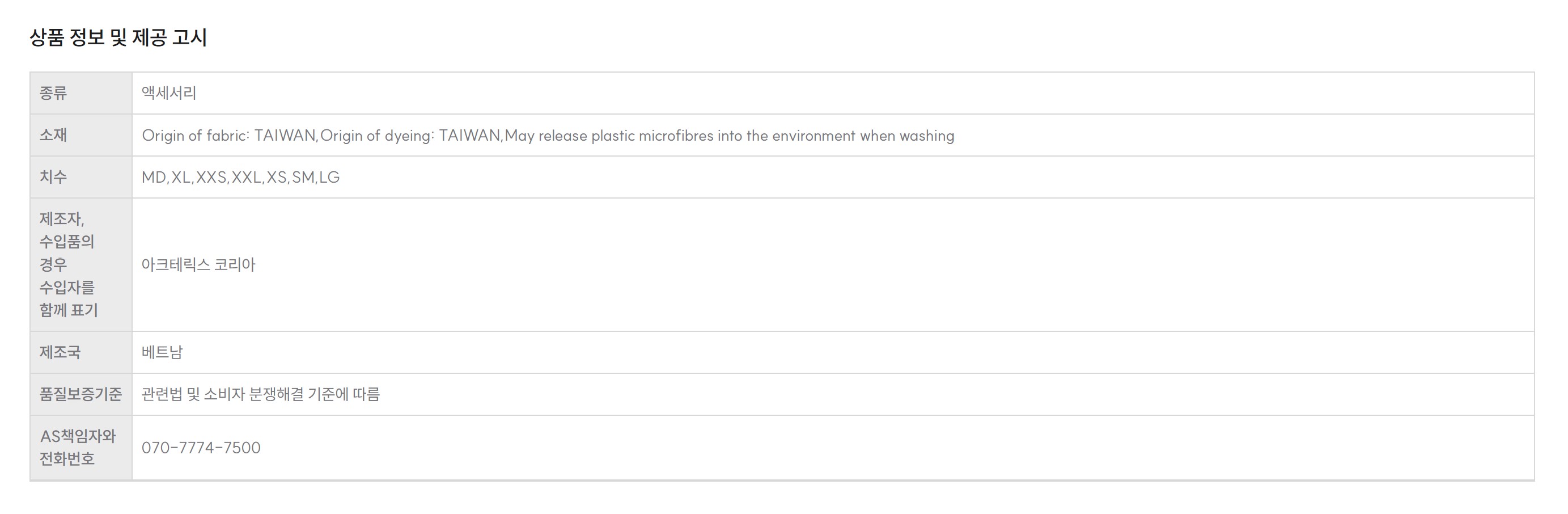Viewport: 1568px width, 514px height.
Task: Click the phone number 070-7774-7500
Action: [201, 448]
